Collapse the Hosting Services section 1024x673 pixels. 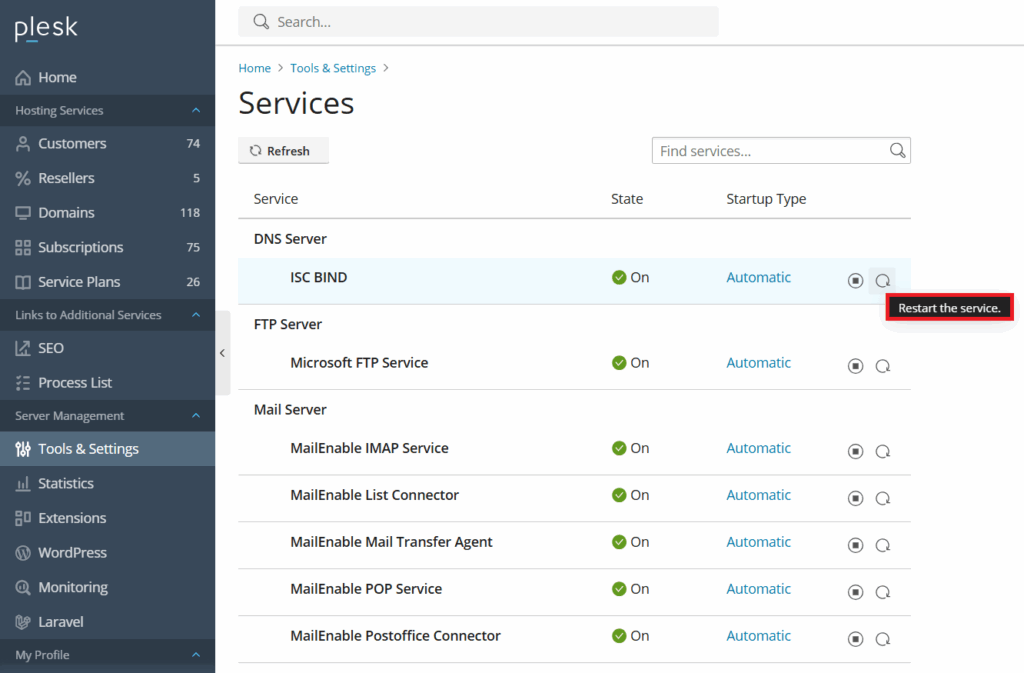click(x=196, y=110)
